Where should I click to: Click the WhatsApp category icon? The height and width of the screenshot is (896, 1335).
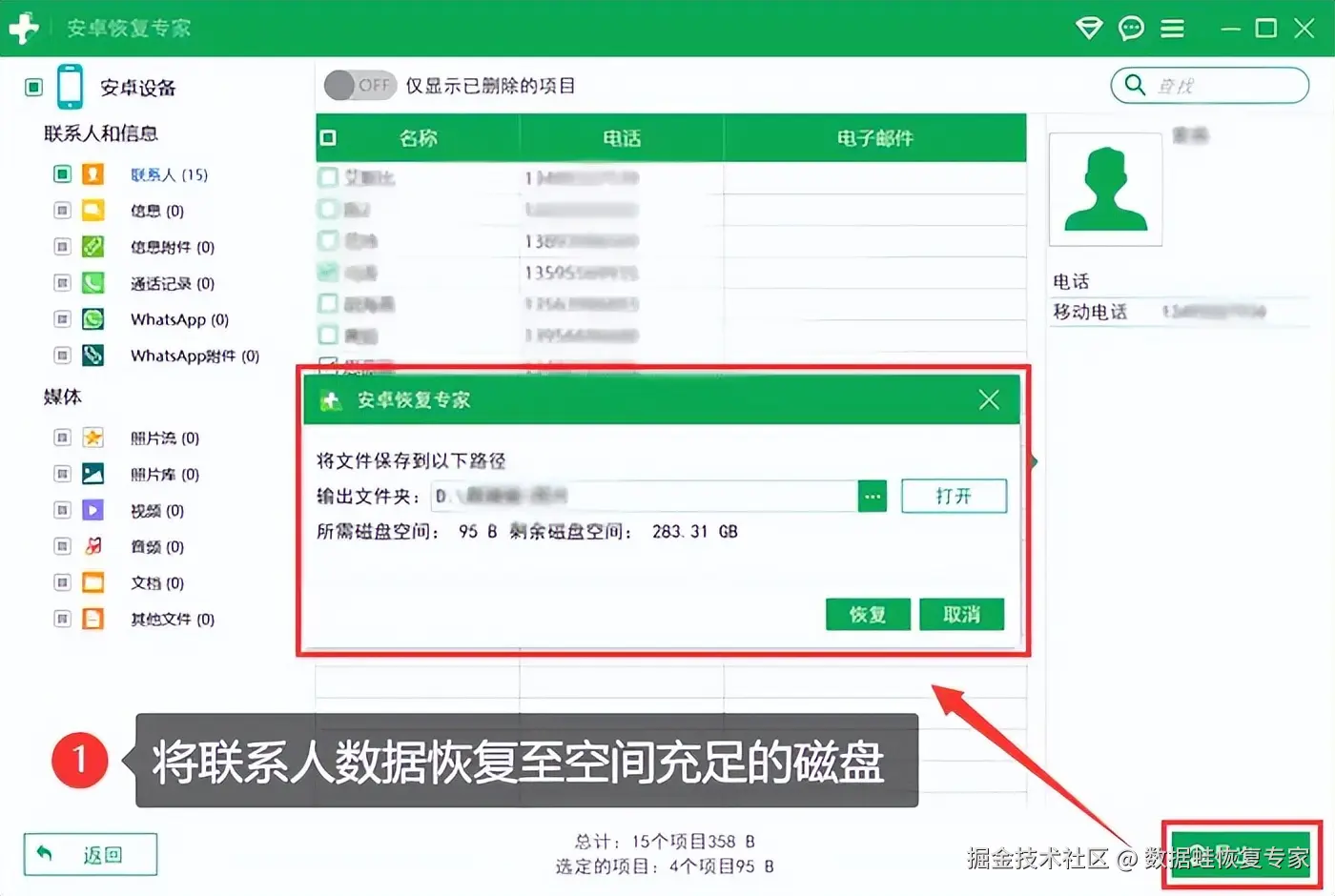[92, 319]
